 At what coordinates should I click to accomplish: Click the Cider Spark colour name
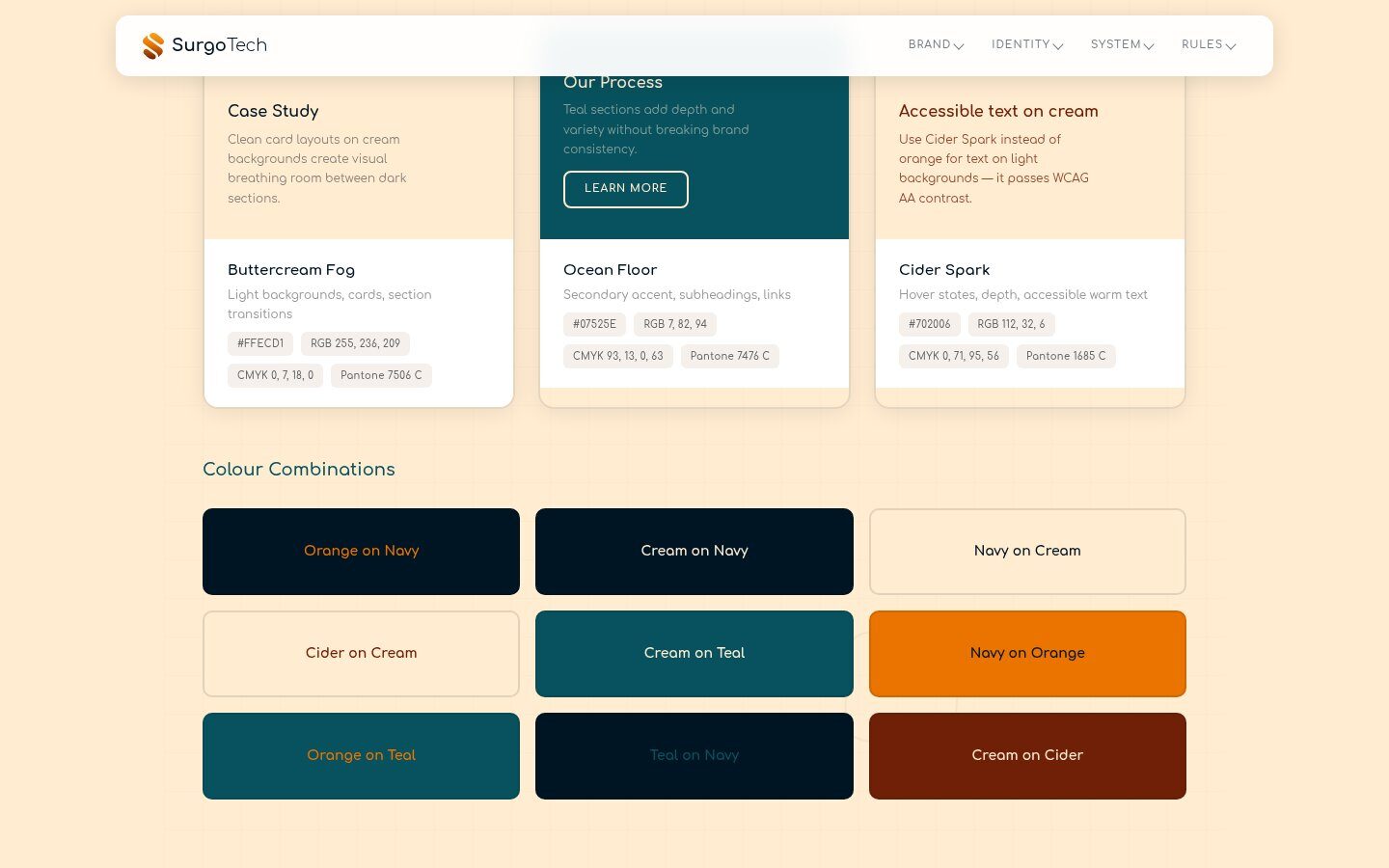tap(944, 270)
